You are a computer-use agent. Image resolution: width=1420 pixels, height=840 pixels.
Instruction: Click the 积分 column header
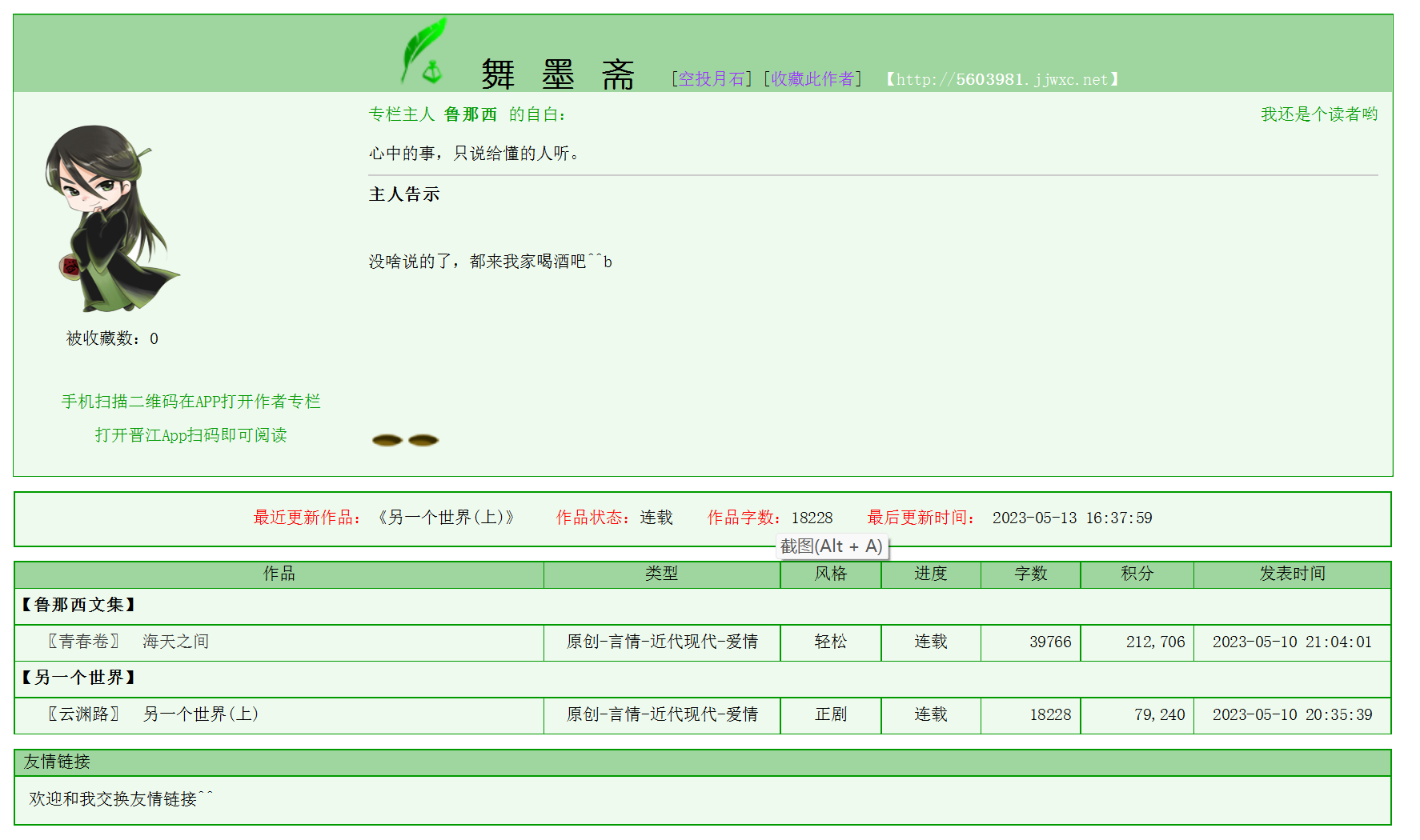click(x=1137, y=574)
